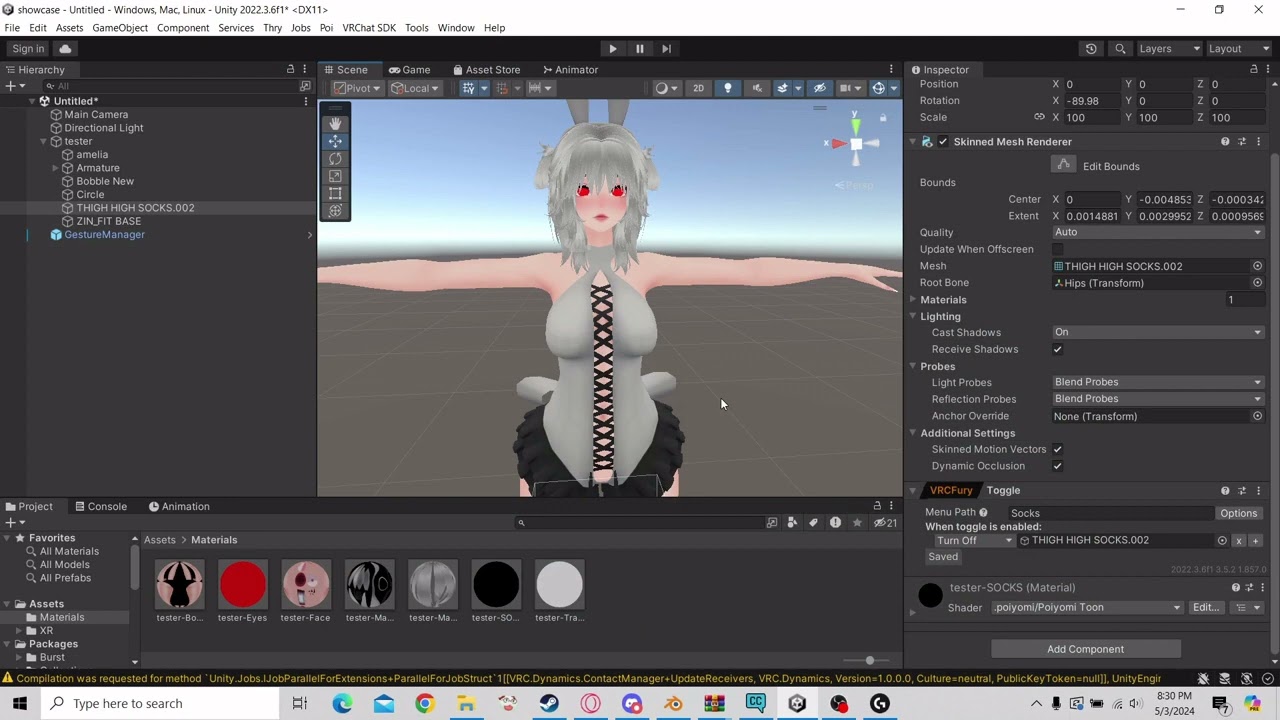Screen dimensions: 1280x720
Task: Toggle Update When Offscreen checkbox
Action: pyautogui.click(x=1058, y=249)
